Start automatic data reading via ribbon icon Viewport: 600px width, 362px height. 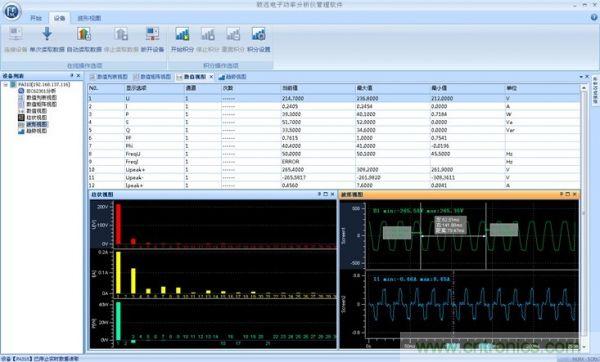pyautogui.click(x=84, y=34)
